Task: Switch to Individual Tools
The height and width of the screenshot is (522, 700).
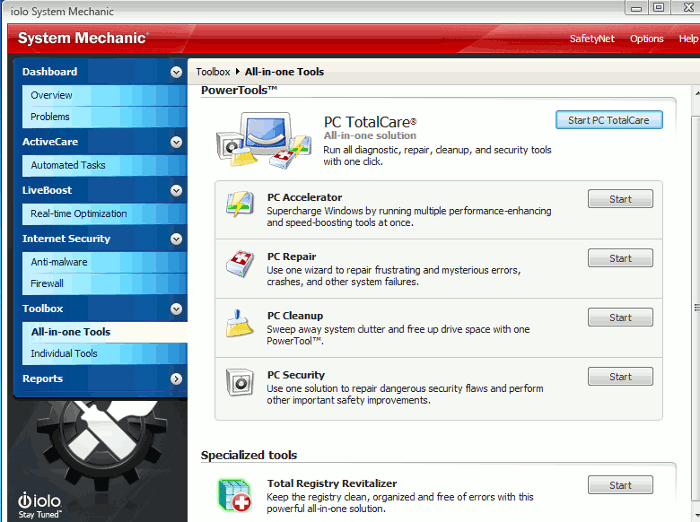Action: (104, 353)
